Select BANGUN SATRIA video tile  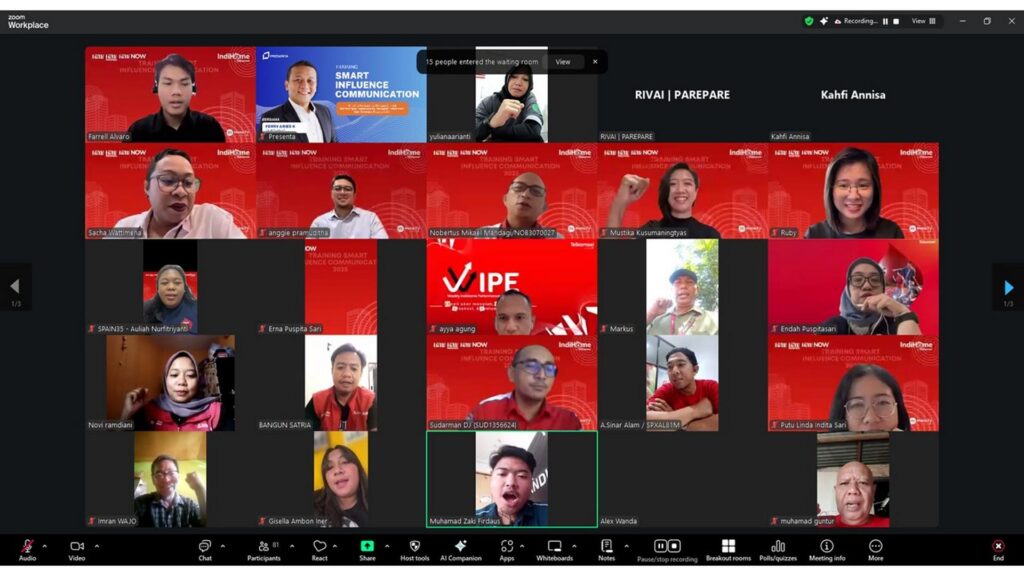(x=342, y=383)
